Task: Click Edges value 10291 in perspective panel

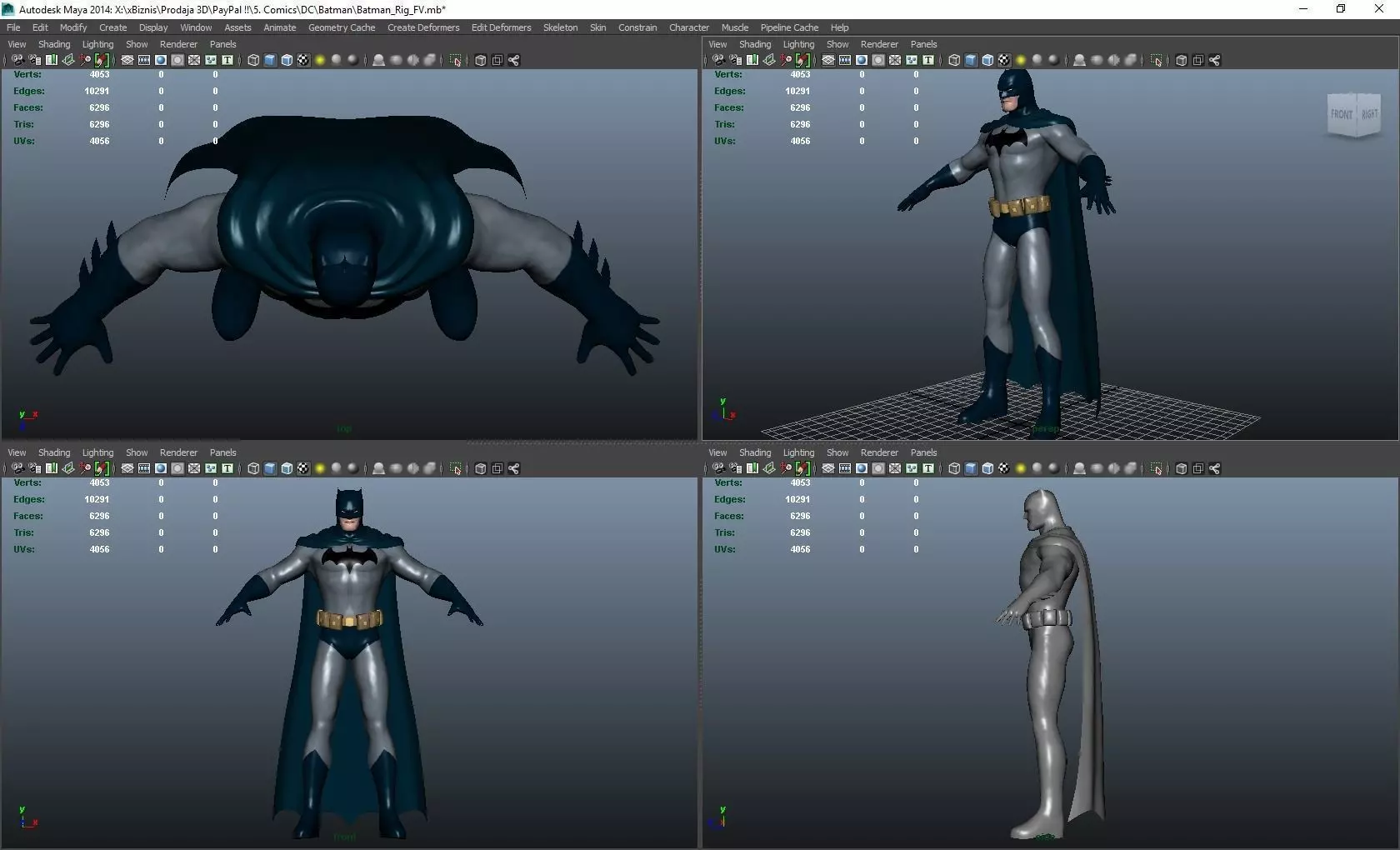Action: 797,91
